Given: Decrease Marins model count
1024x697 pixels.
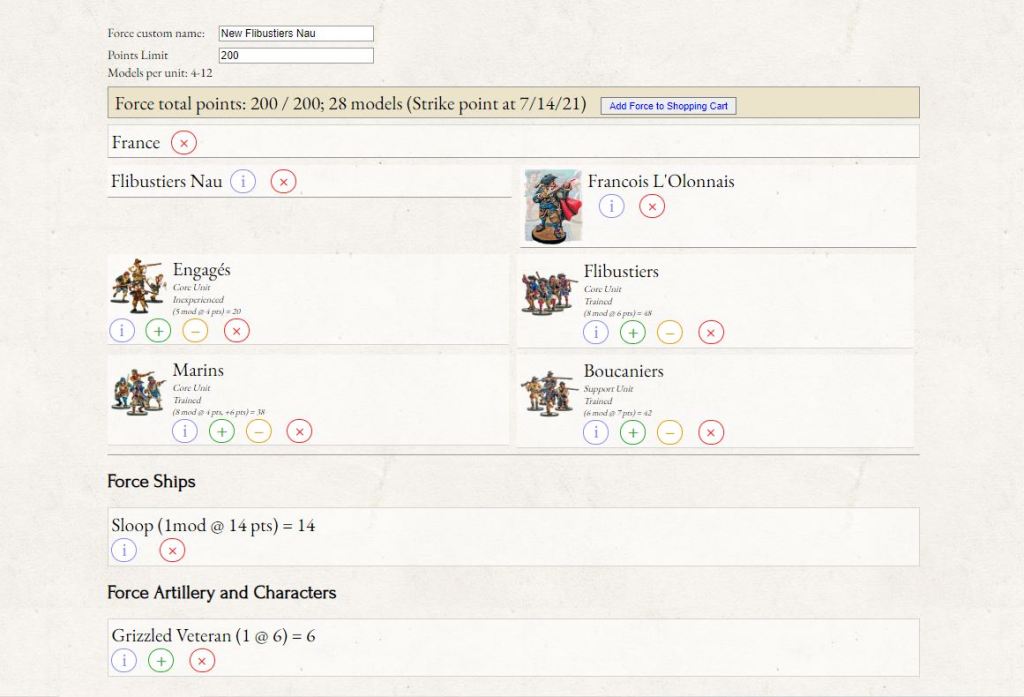Looking at the screenshot, I should (258, 431).
